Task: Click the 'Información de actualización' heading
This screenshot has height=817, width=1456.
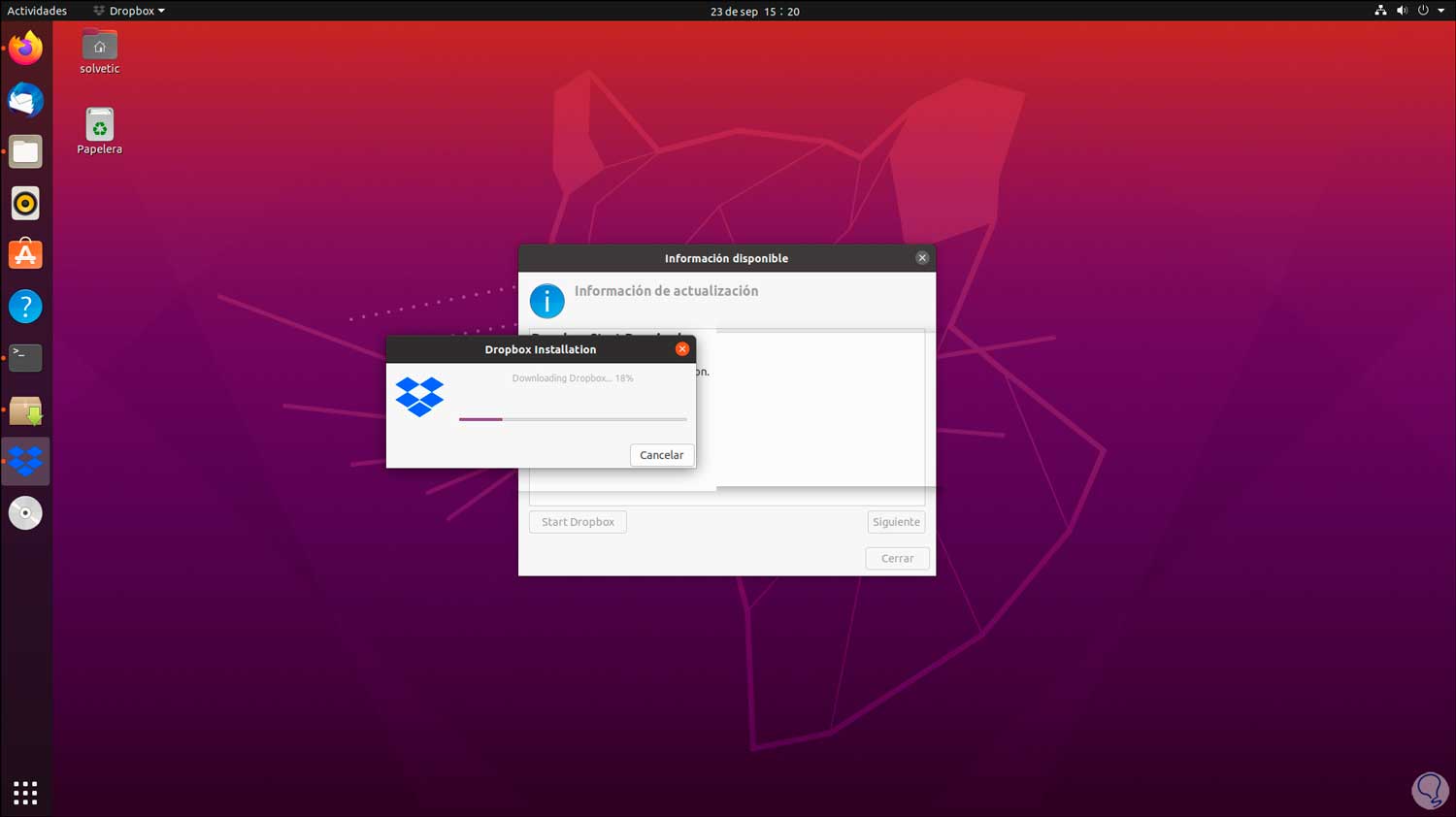Action: click(666, 291)
